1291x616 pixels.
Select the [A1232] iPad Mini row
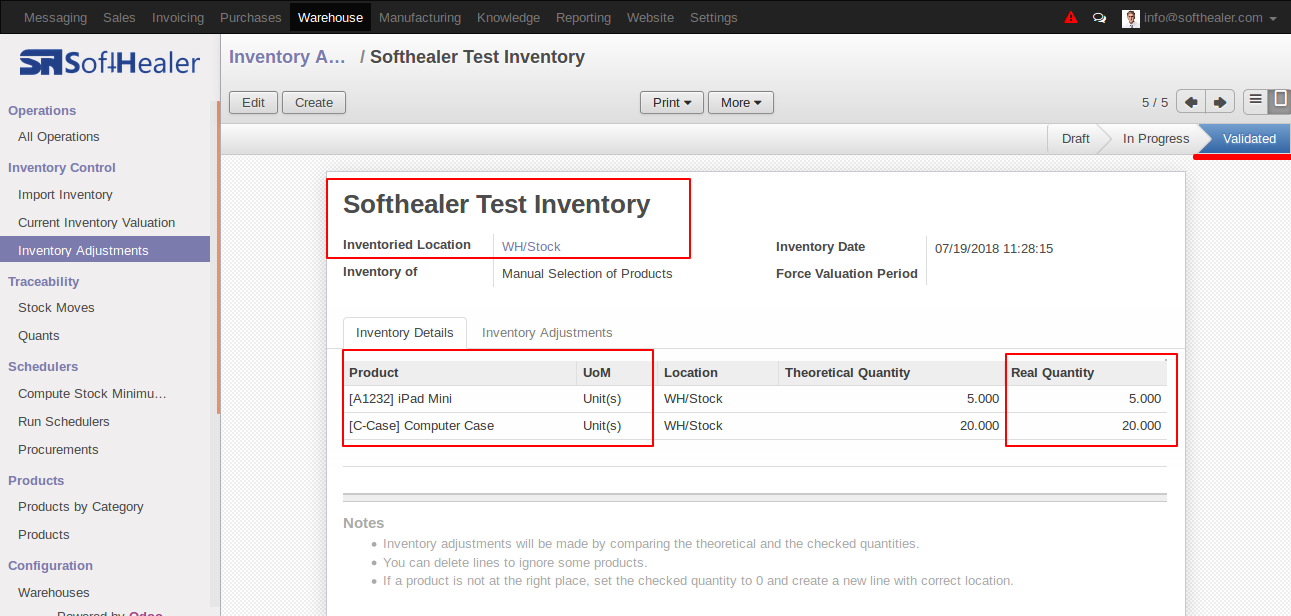(x=755, y=399)
